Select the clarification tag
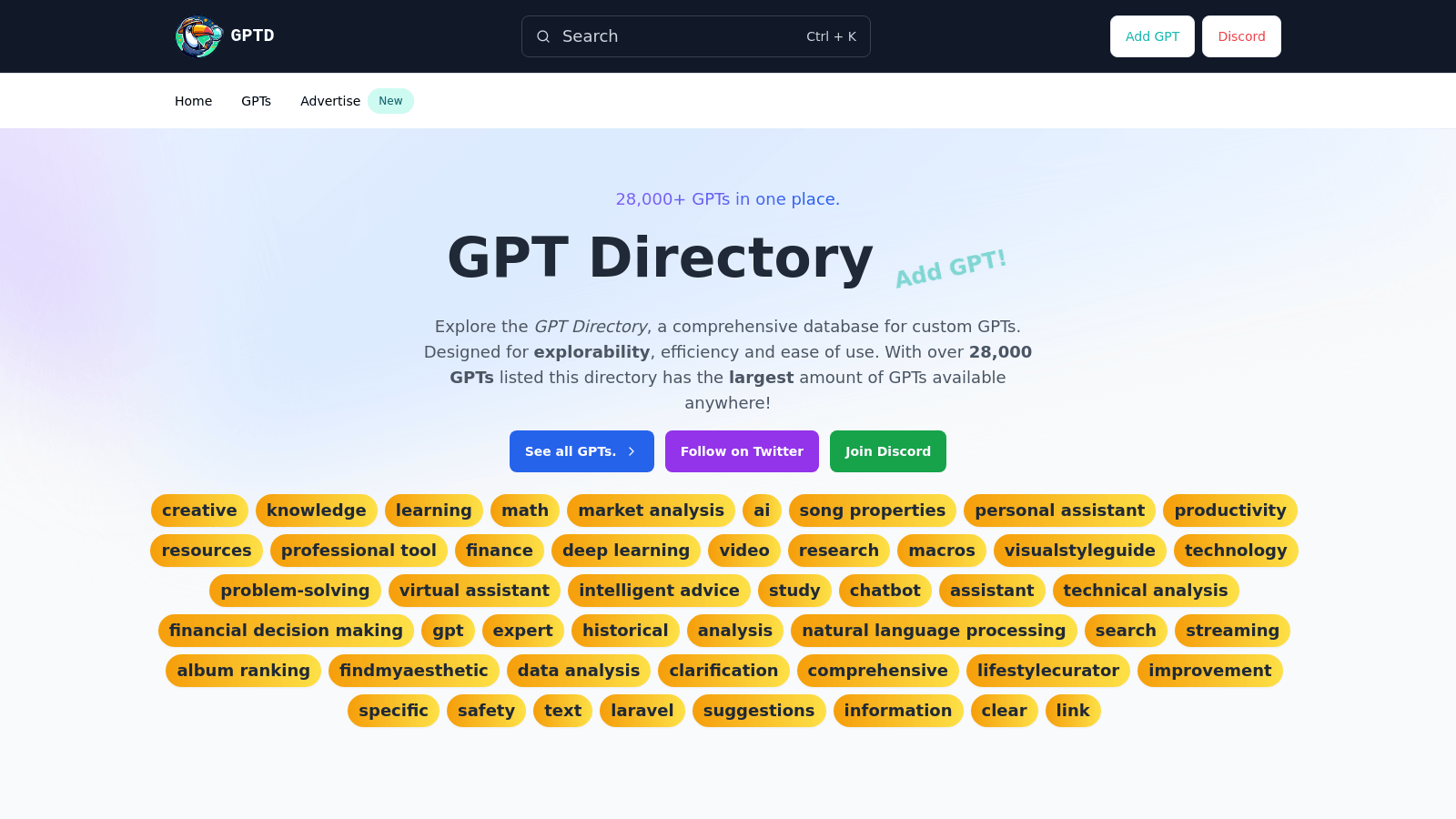Screen dimensions: 1456x819 tap(723, 671)
